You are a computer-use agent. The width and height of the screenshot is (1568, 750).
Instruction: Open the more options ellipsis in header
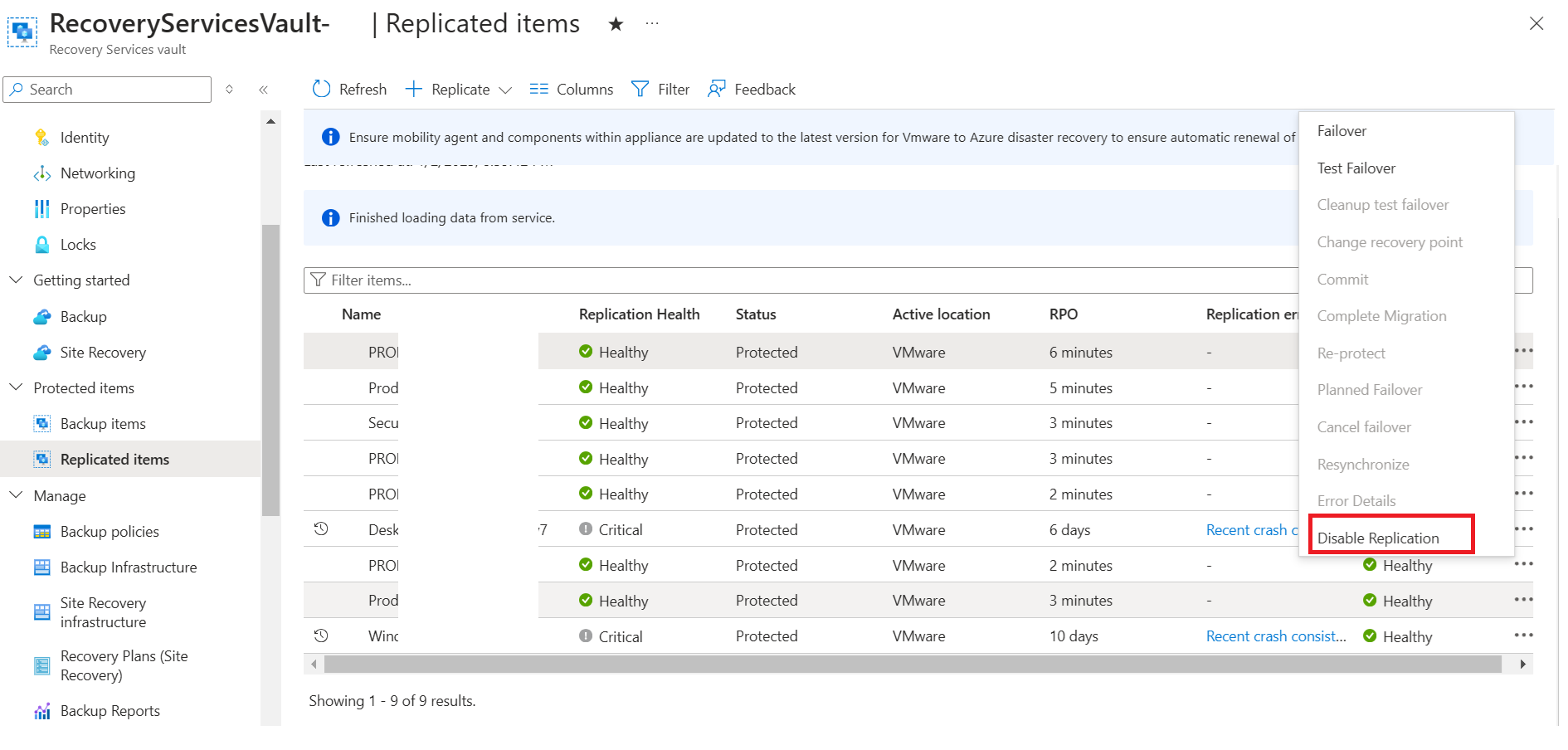(x=652, y=23)
